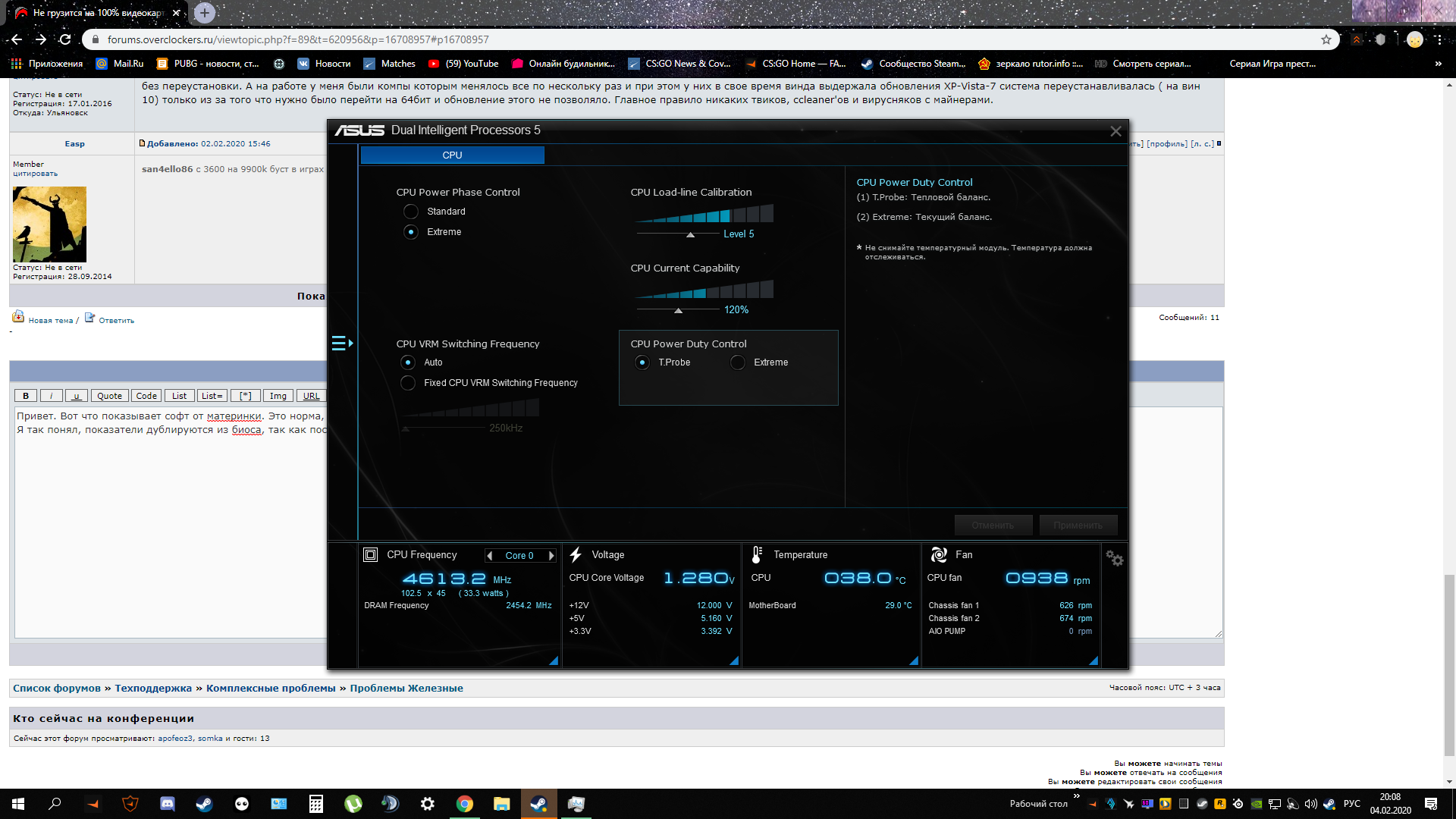1456x819 pixels.
Task: Select Standard CPU Power Phase Control
Action: coord(411,212)
